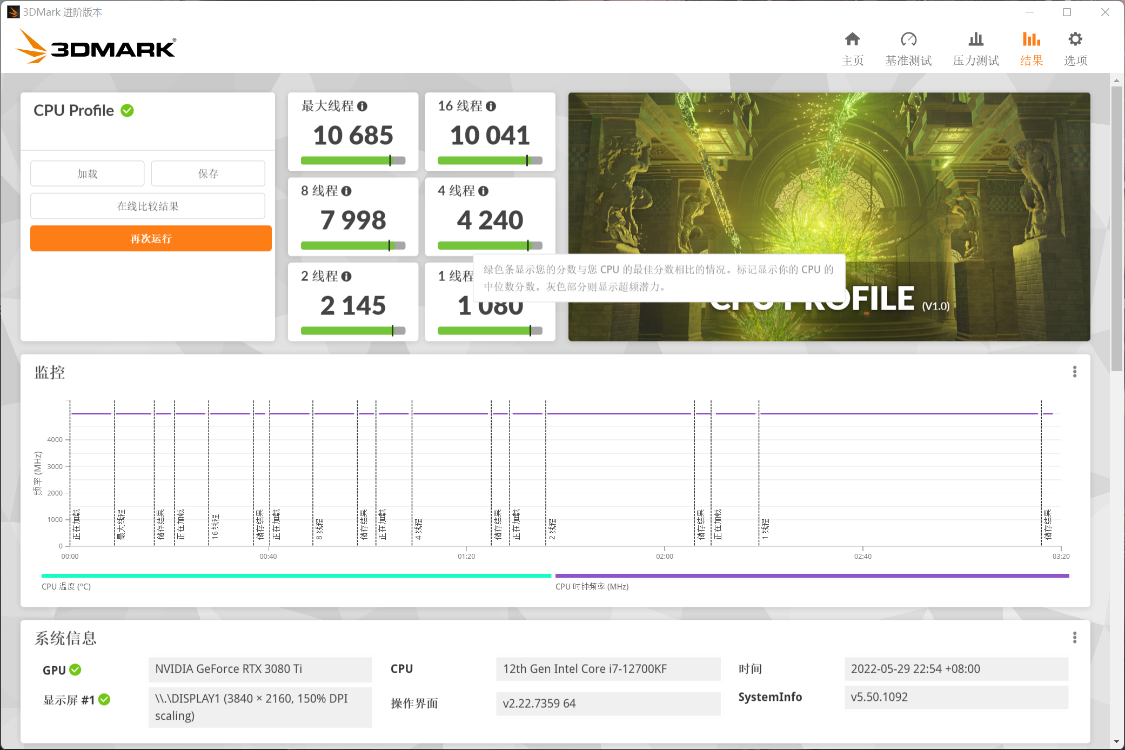Click the green check next to CPU Profile
Screen dimensions: 1125x750
point(127,111)
